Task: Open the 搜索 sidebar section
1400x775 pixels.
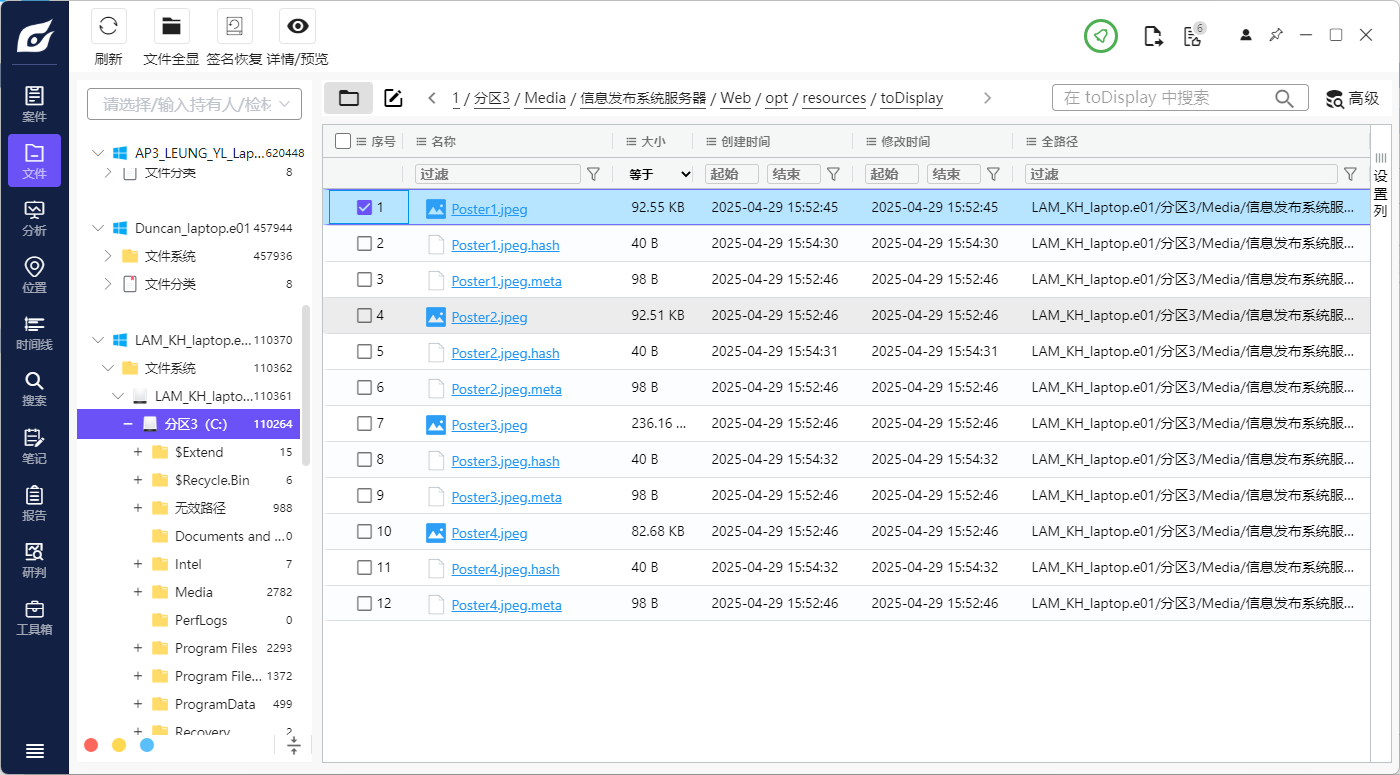Action: tap(34, 389)
